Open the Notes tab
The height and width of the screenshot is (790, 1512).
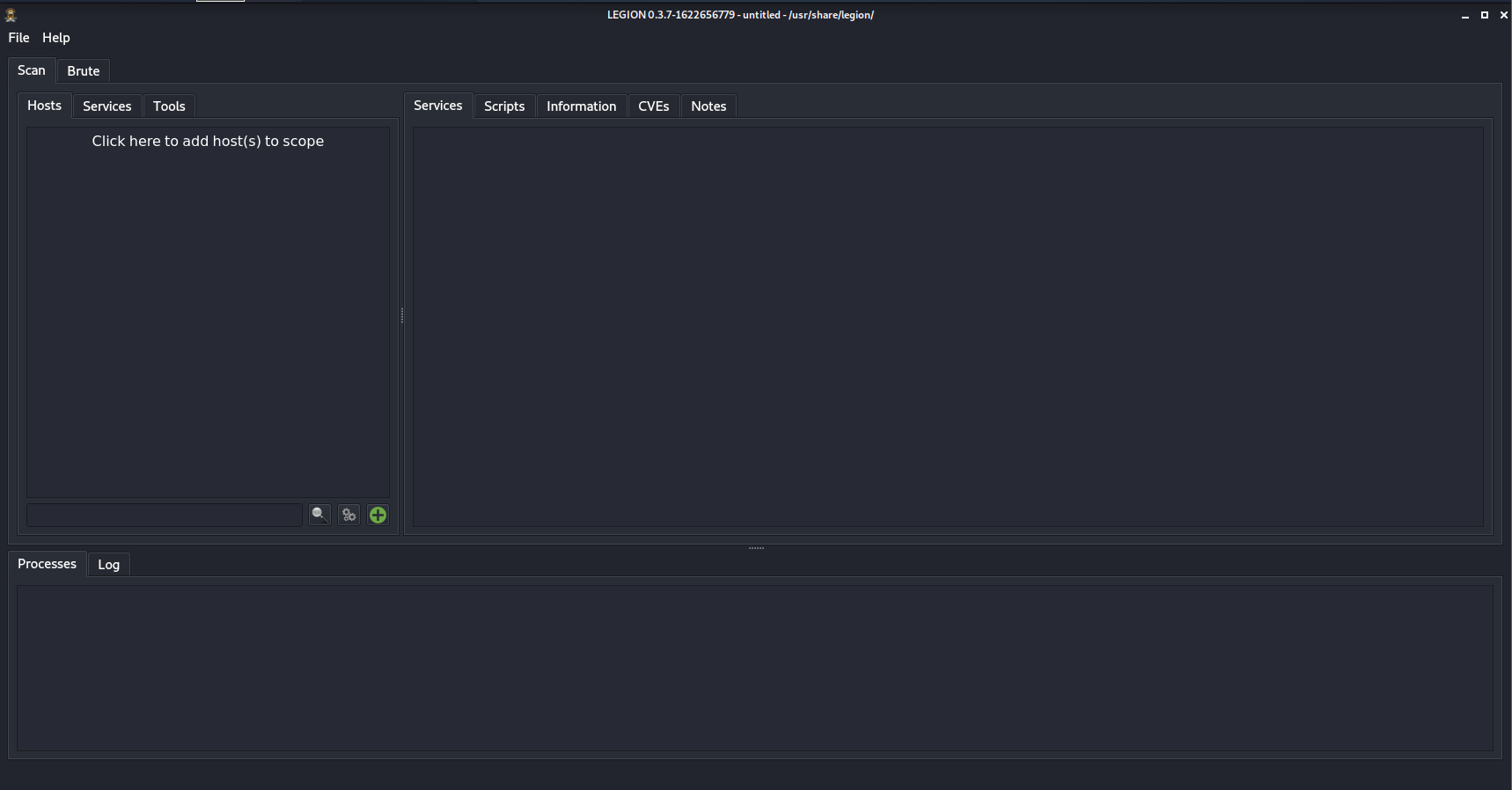[708, 106]
